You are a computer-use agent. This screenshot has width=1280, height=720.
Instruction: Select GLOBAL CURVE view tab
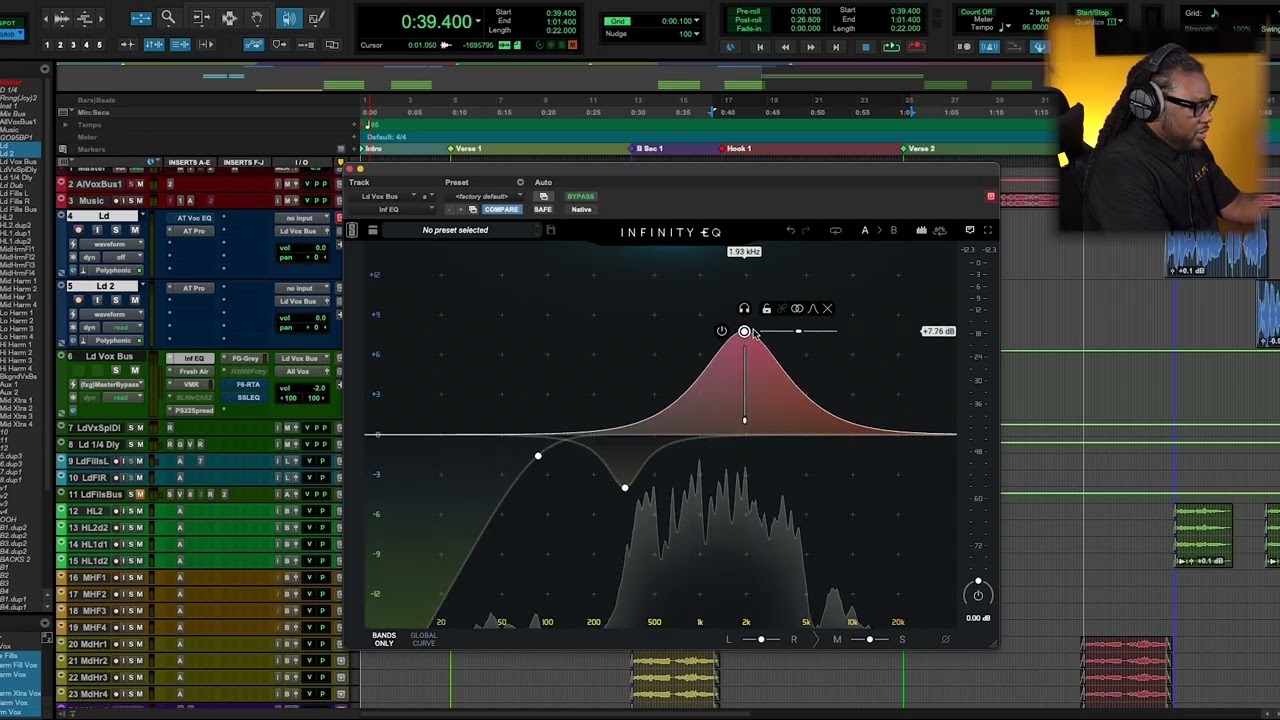tap(424, 639)
